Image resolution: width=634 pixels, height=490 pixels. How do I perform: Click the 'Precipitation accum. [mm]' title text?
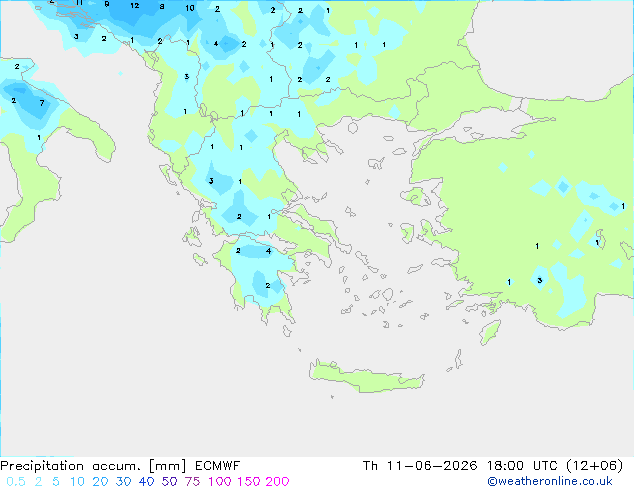pyautogui.click(x=93, y=466)
